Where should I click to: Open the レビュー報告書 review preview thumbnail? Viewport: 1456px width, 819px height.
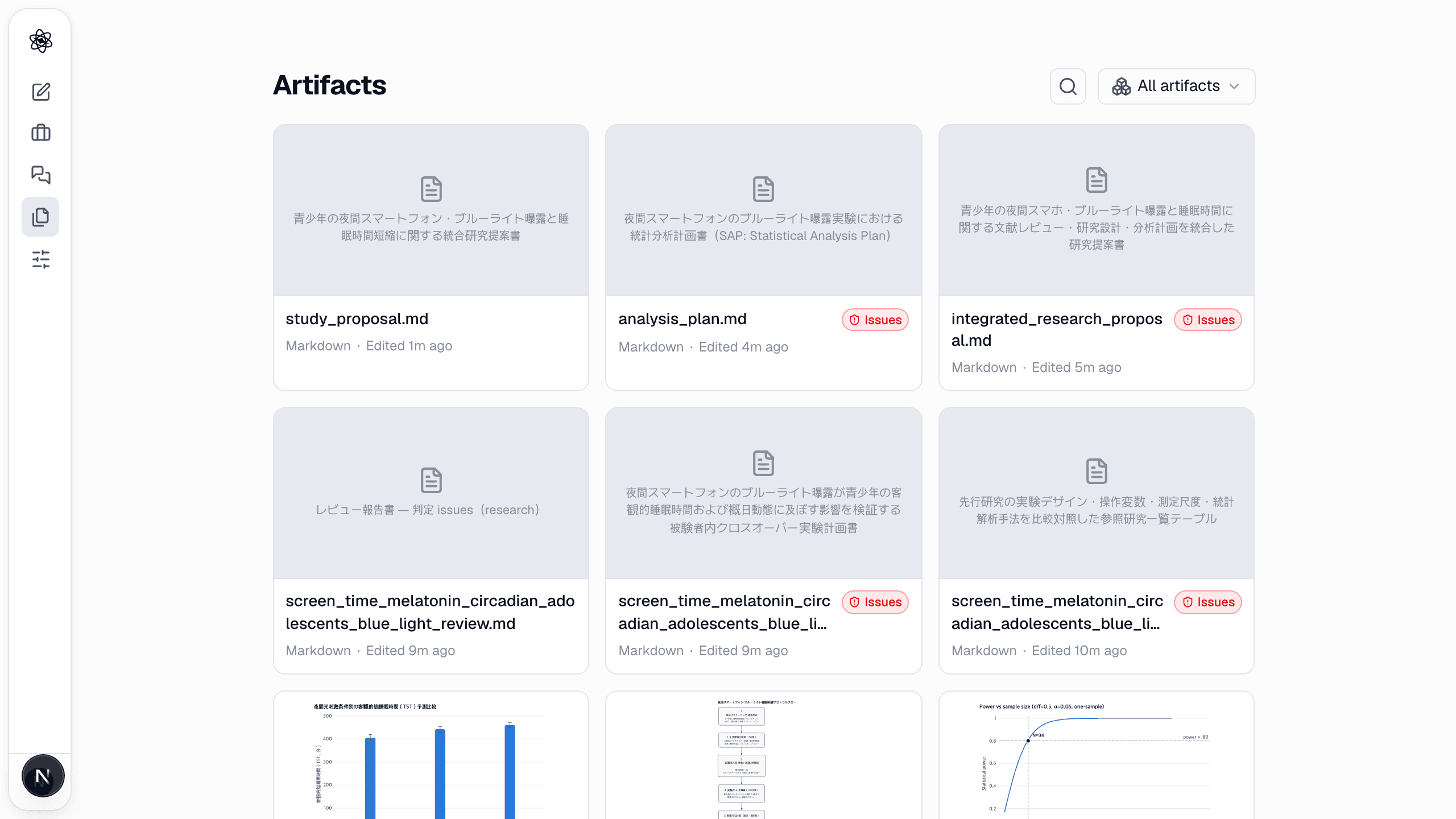click(x=431, y=493)
